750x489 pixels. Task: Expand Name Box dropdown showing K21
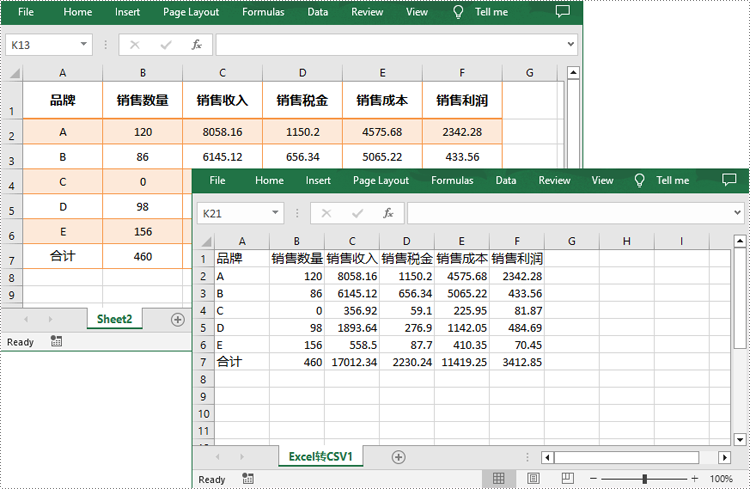pyautogui.click(x=275, y=213)
